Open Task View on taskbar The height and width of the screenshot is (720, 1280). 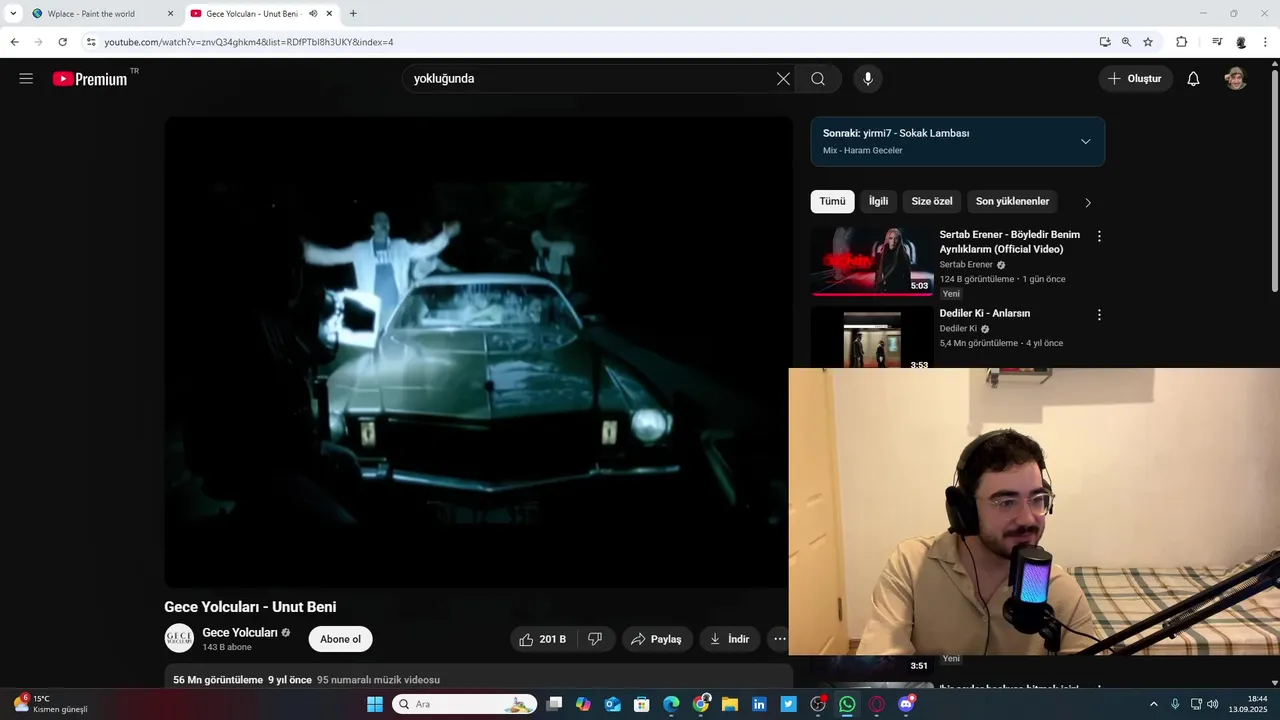554,704
